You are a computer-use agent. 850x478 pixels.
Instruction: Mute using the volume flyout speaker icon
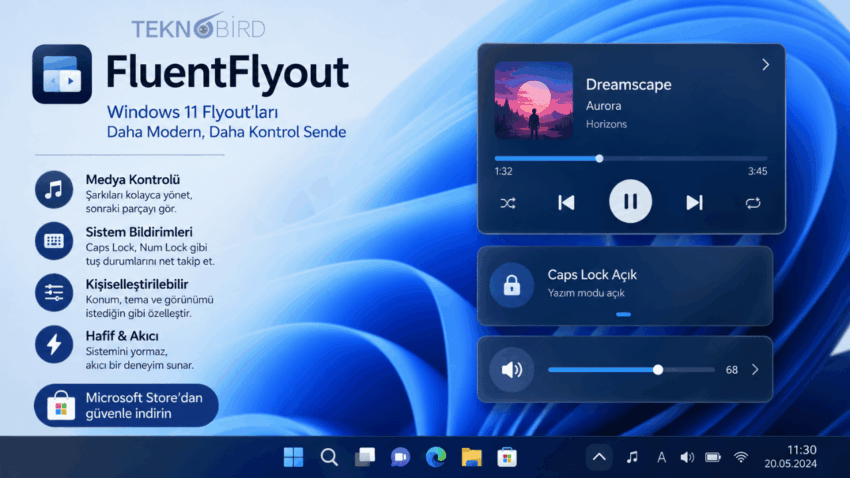point(511,370)
